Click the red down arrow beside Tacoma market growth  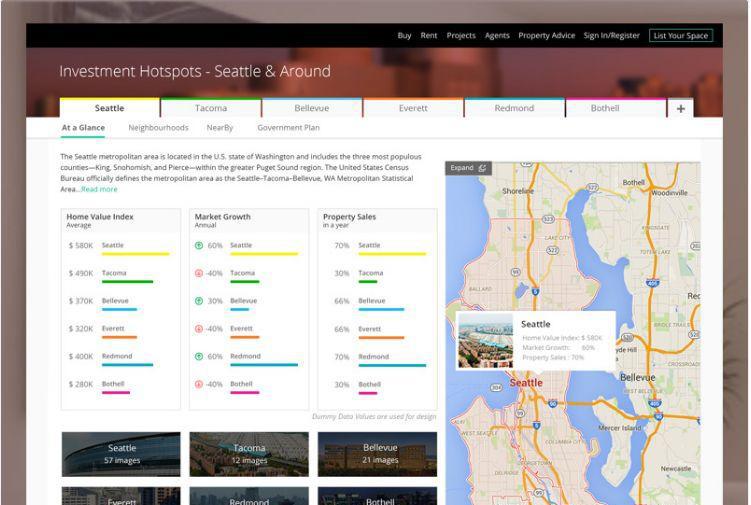click(x=199, y=273)
